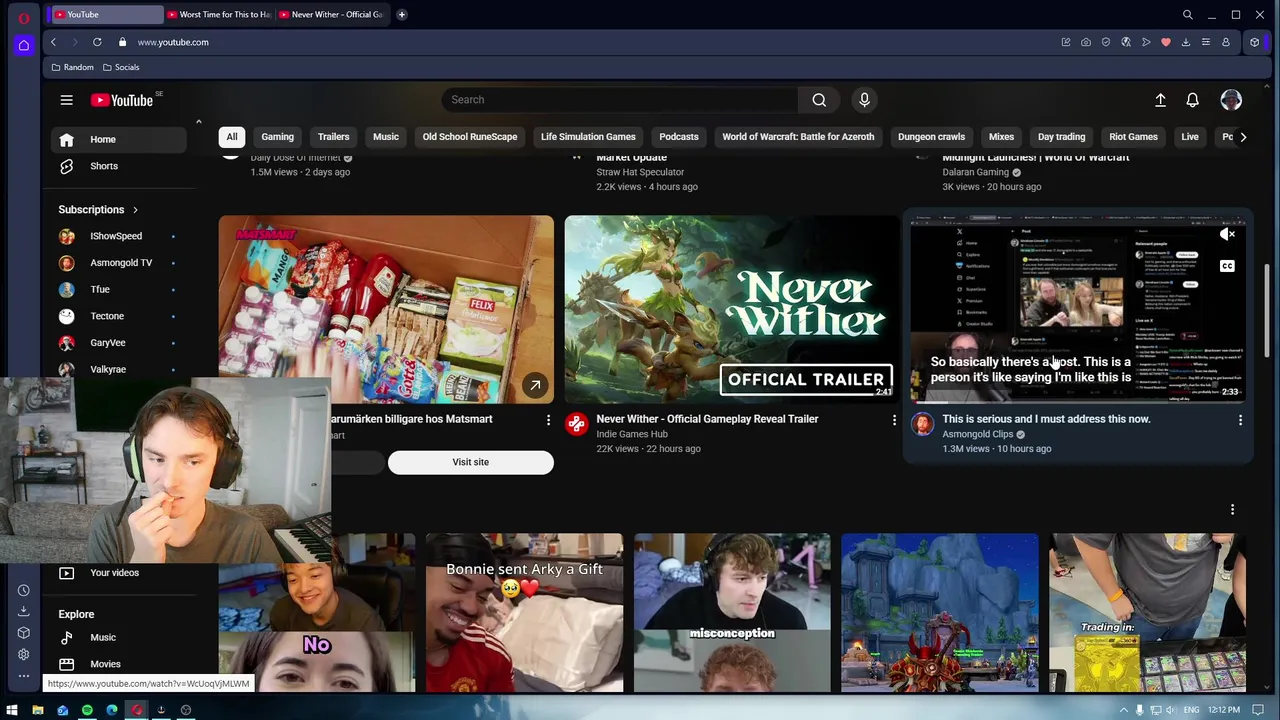
Task: Open the Indie Games Hub channel link
Action: pyautogui.click(x=632, y=434)
